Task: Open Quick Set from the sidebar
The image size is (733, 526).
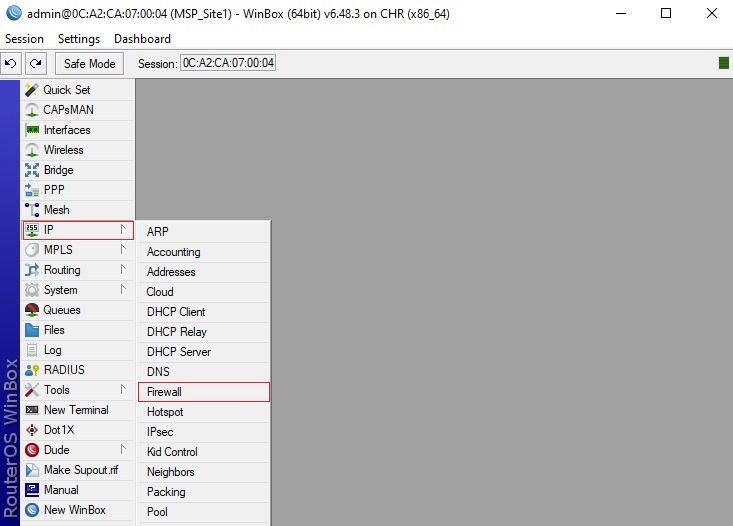Action: [x=66, y=90]
